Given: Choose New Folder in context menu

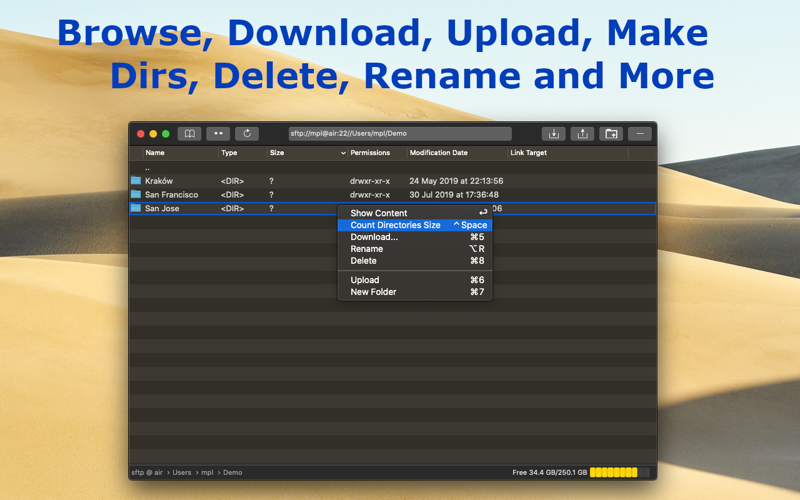Looking at the screenshot, I should tap(415, 292).
